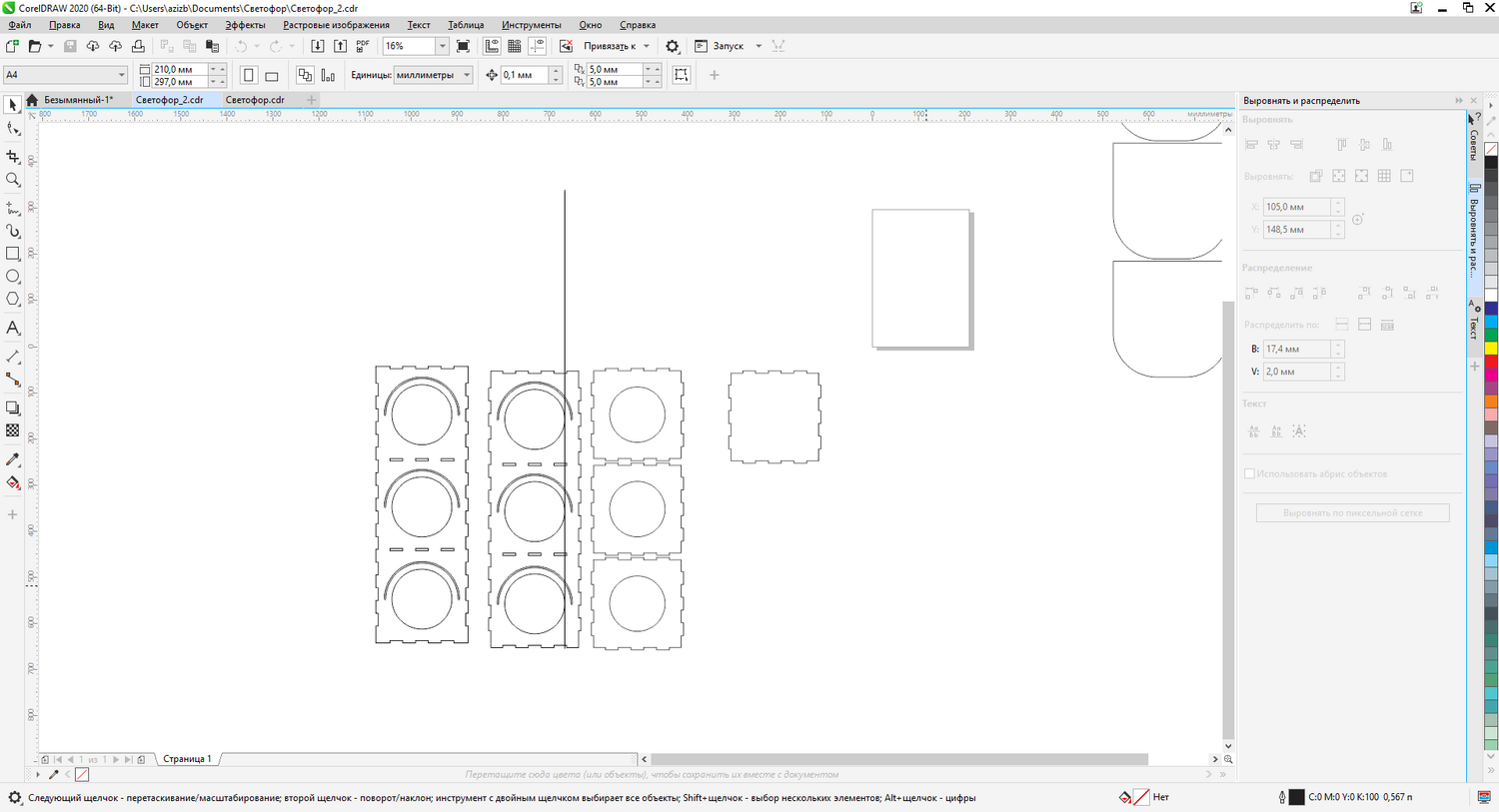
Task: Click the orange swatch in the color palette
Action: 1491,402
